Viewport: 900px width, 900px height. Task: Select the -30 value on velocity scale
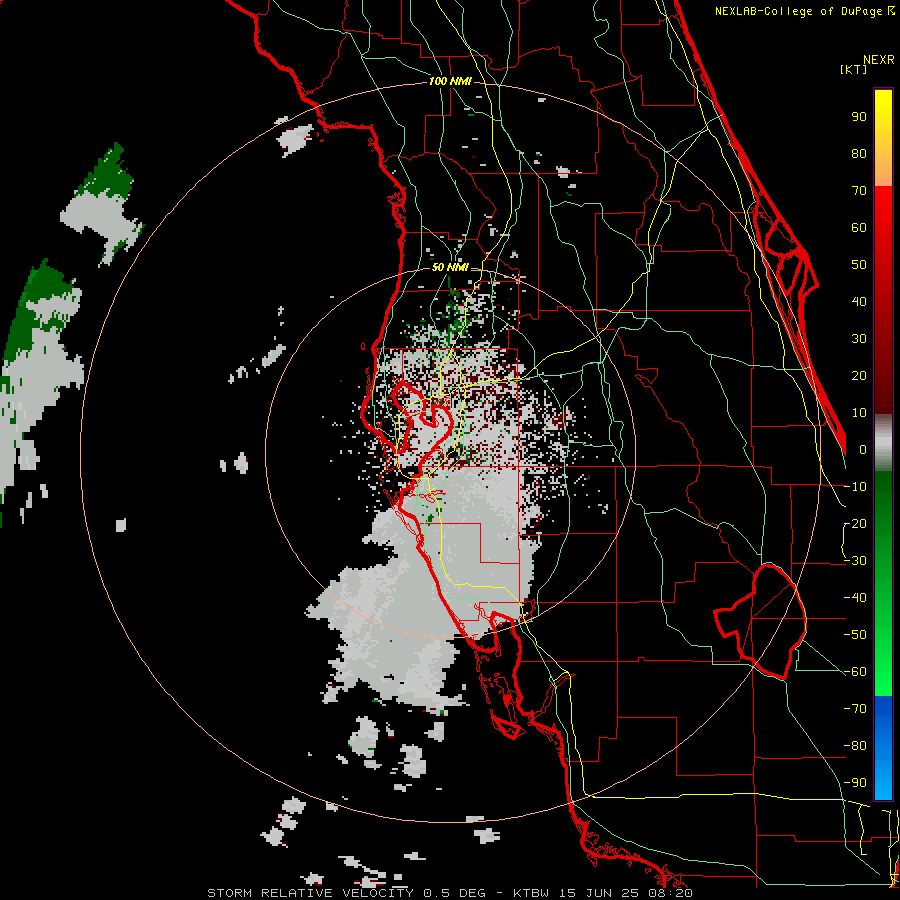[855, 561]
